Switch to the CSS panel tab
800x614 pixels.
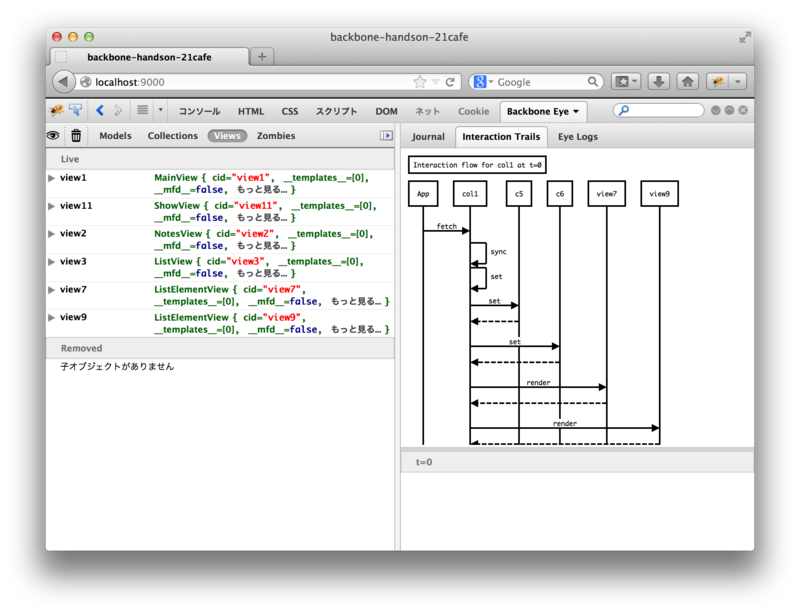pyautogui.click(x=290, y=111)
